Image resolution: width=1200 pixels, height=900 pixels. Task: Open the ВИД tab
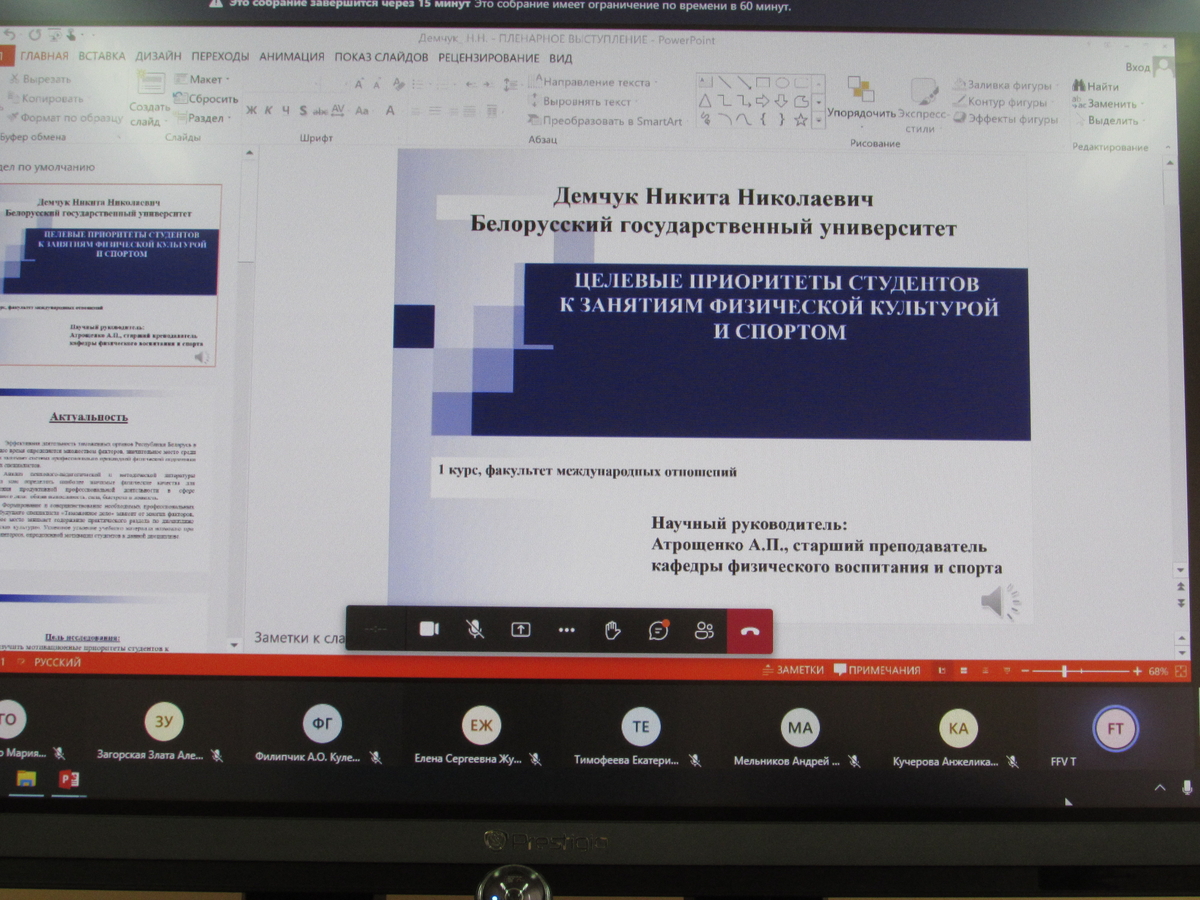pyautogui.click(x=560, y=58)
